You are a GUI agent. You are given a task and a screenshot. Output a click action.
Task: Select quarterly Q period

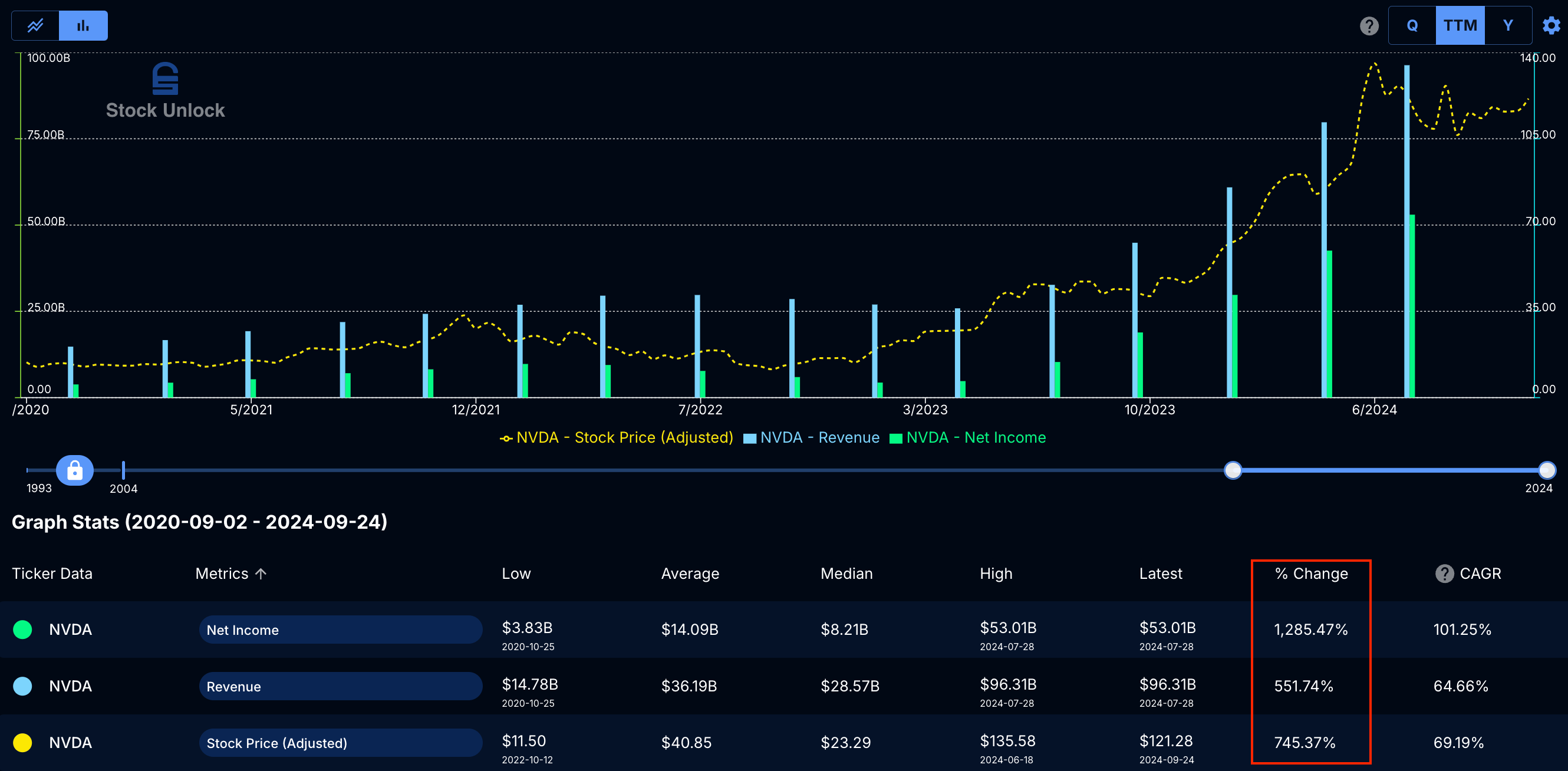coord(1412,25)
